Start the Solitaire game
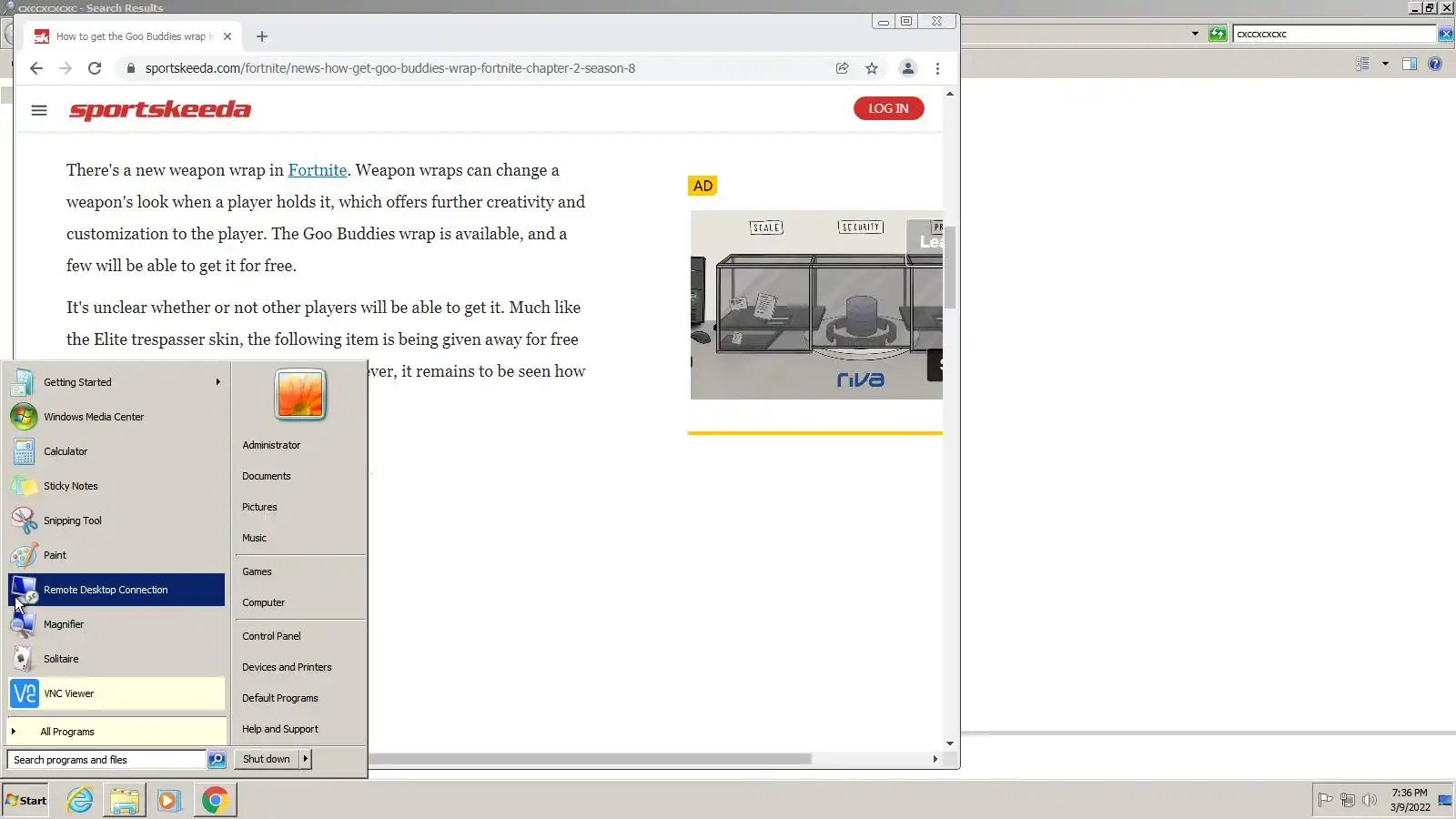 coord(116,659)
